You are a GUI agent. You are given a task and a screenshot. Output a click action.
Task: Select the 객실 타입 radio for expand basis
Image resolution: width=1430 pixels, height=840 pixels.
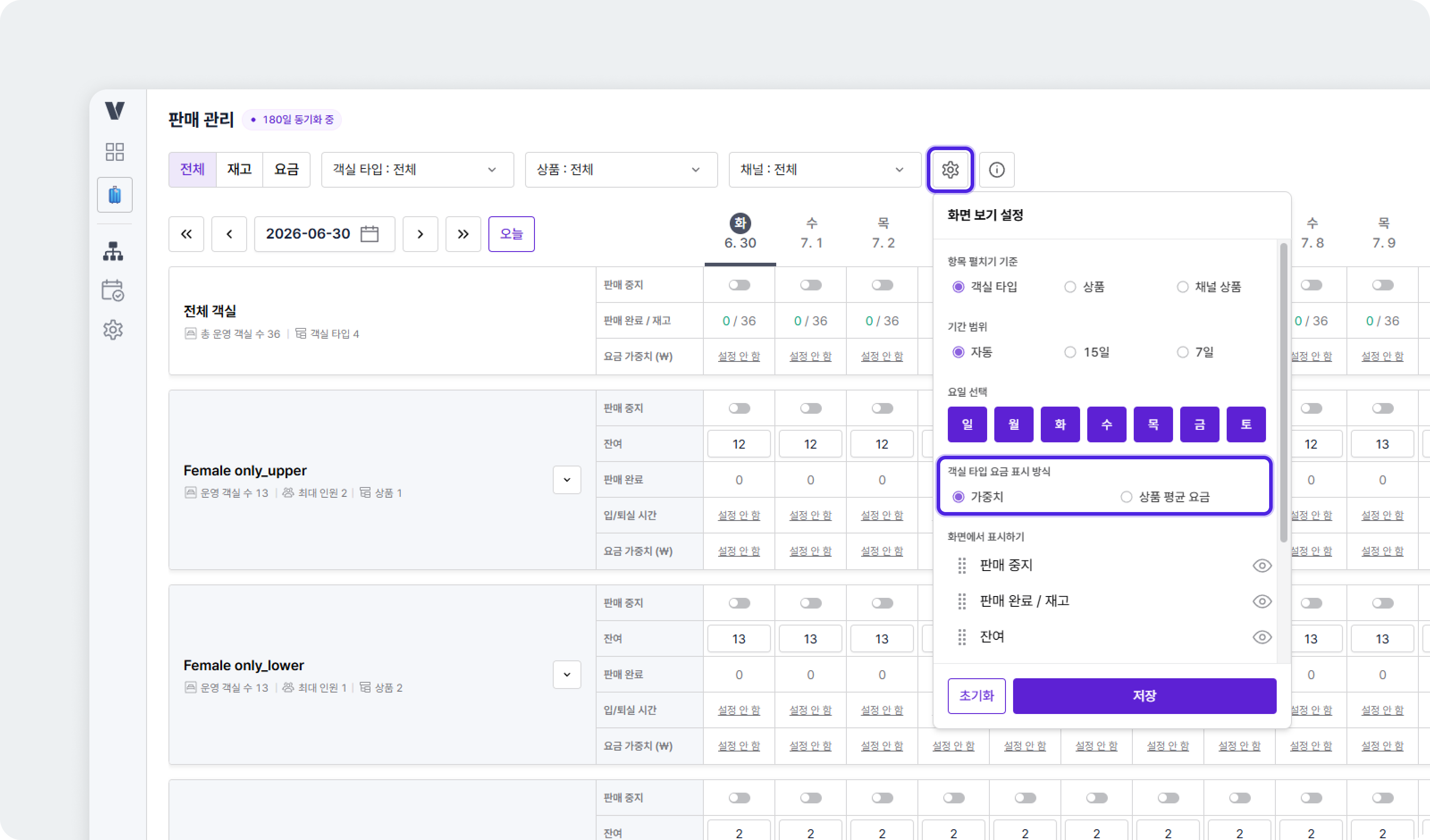tap(959, 286)
